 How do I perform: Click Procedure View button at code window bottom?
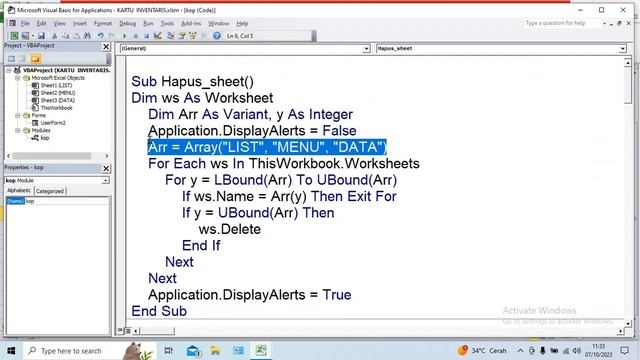tap(120, 330)
